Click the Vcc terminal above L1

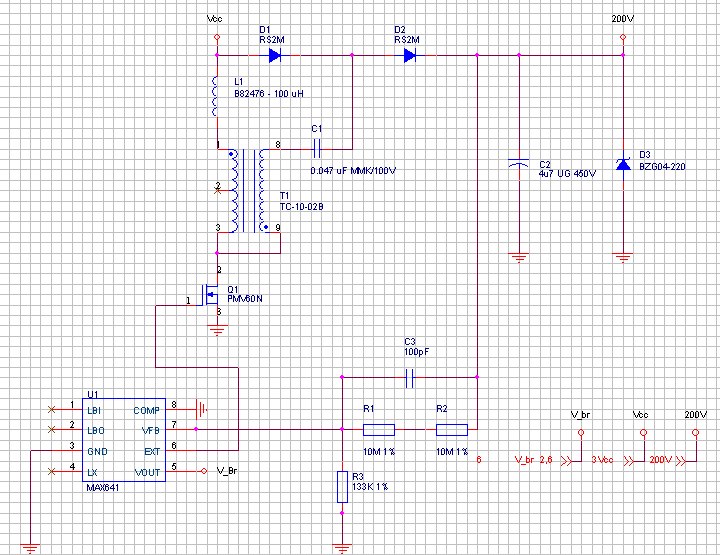click(x=216, y=37)
